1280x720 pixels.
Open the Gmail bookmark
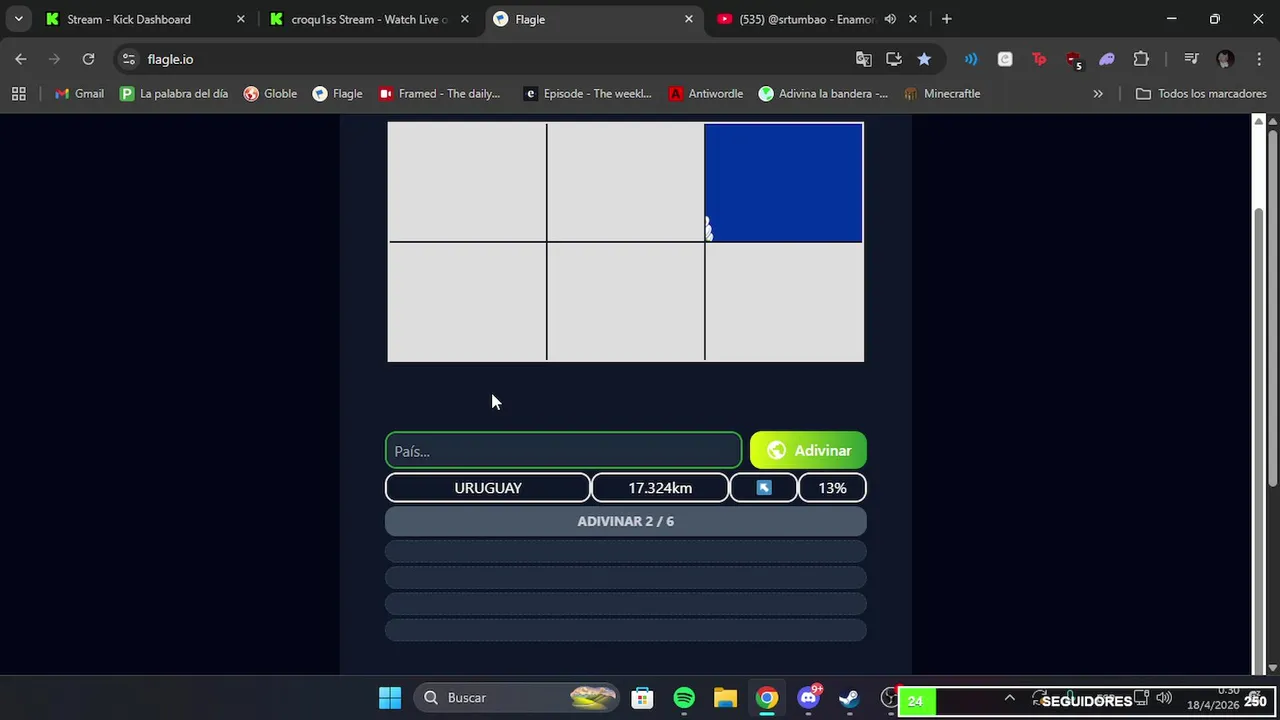pyautogui.click(x=79, y=93)
